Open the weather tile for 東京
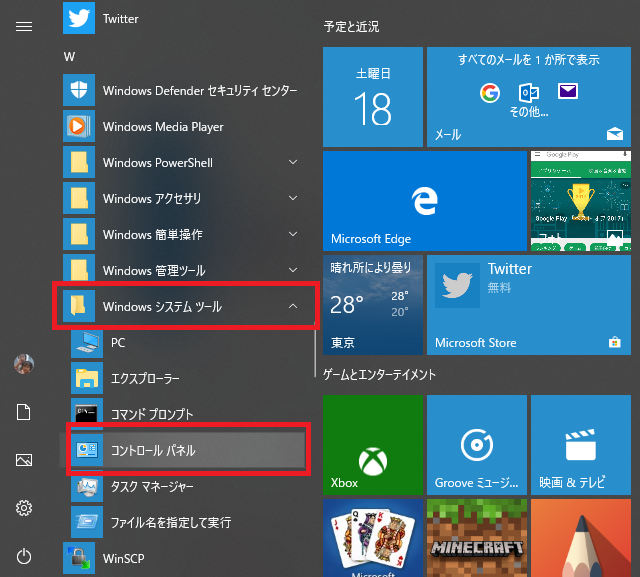The height and width of the screenshot is (577, 640). [x=373, y=305]
